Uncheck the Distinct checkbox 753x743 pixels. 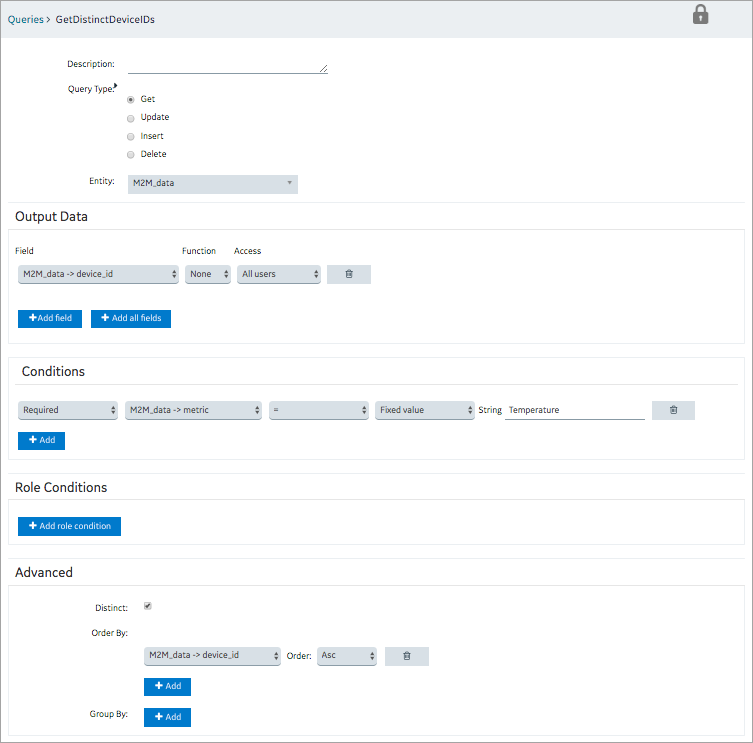(x=148, y=606)
